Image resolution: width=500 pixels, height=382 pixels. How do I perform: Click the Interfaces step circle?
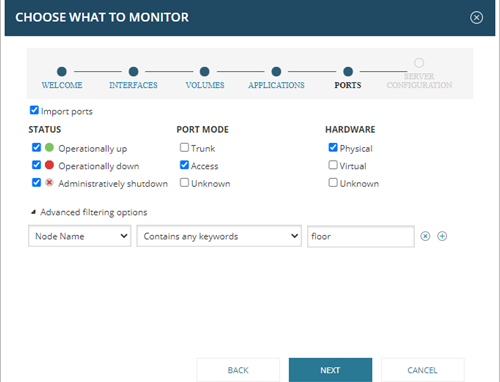point(133,71)
